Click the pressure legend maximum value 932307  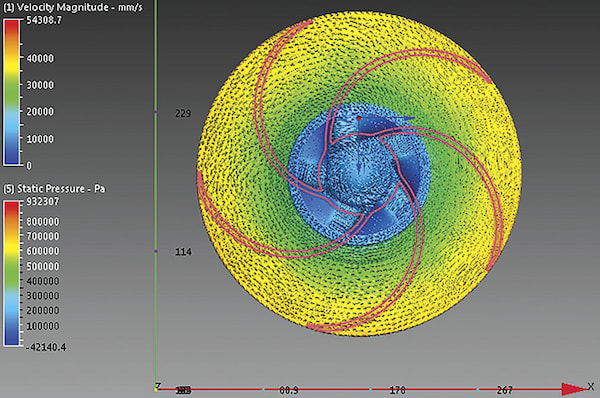click(42, 202)
